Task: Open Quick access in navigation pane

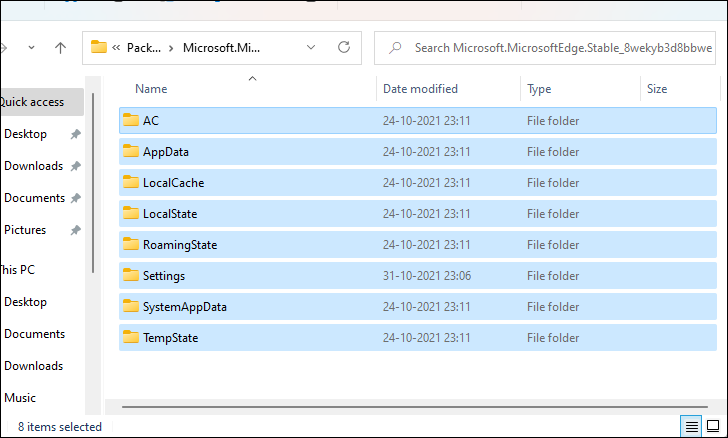Action: [x=32, y=102]
